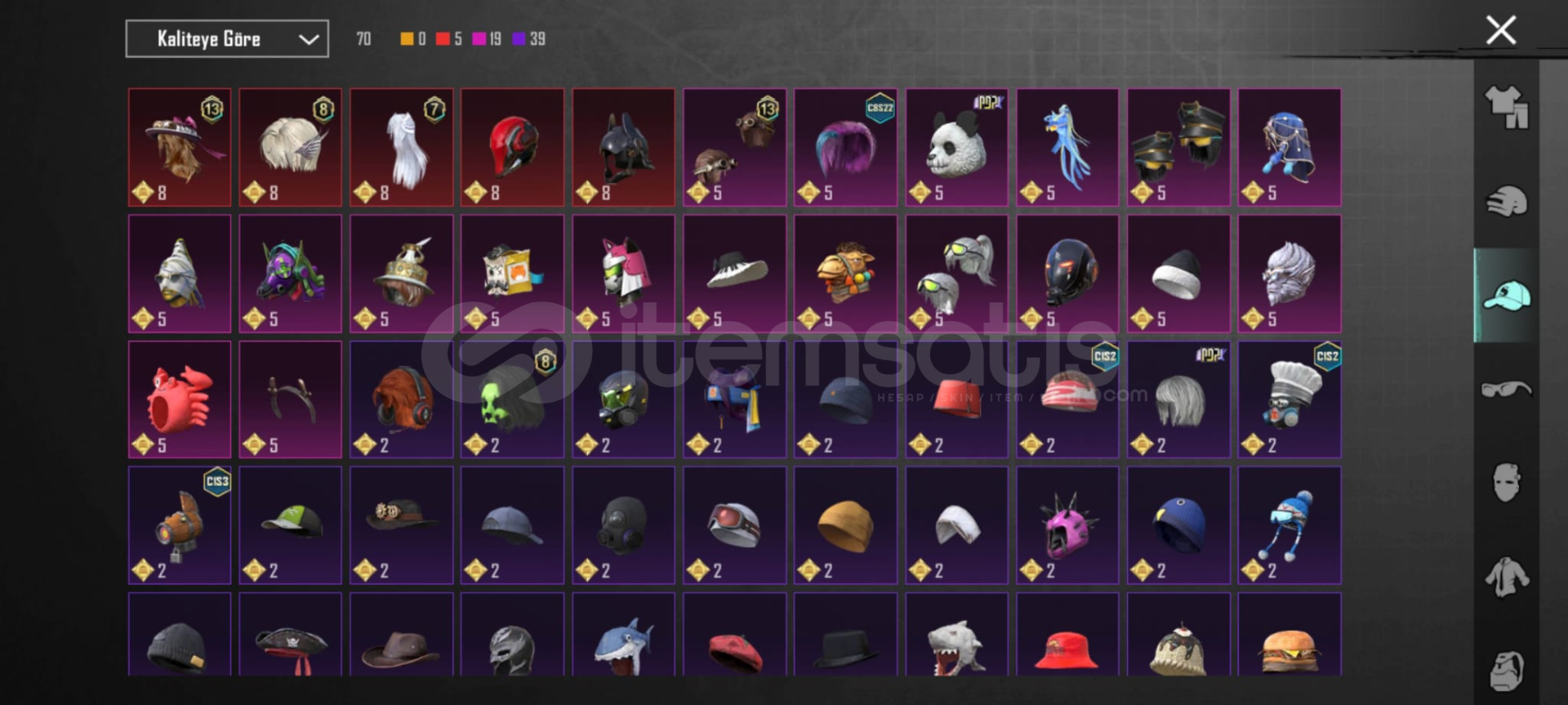
Task: Close the inventory with the X
Action: point(1501,30)
